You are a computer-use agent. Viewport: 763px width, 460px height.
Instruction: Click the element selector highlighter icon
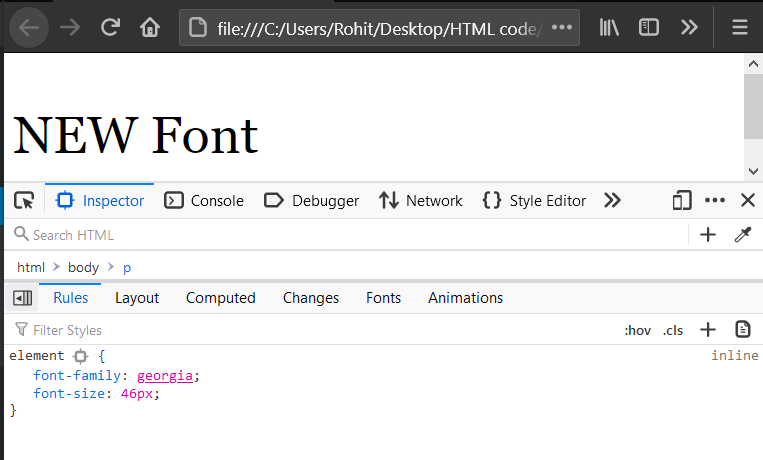tap(81, 356)
